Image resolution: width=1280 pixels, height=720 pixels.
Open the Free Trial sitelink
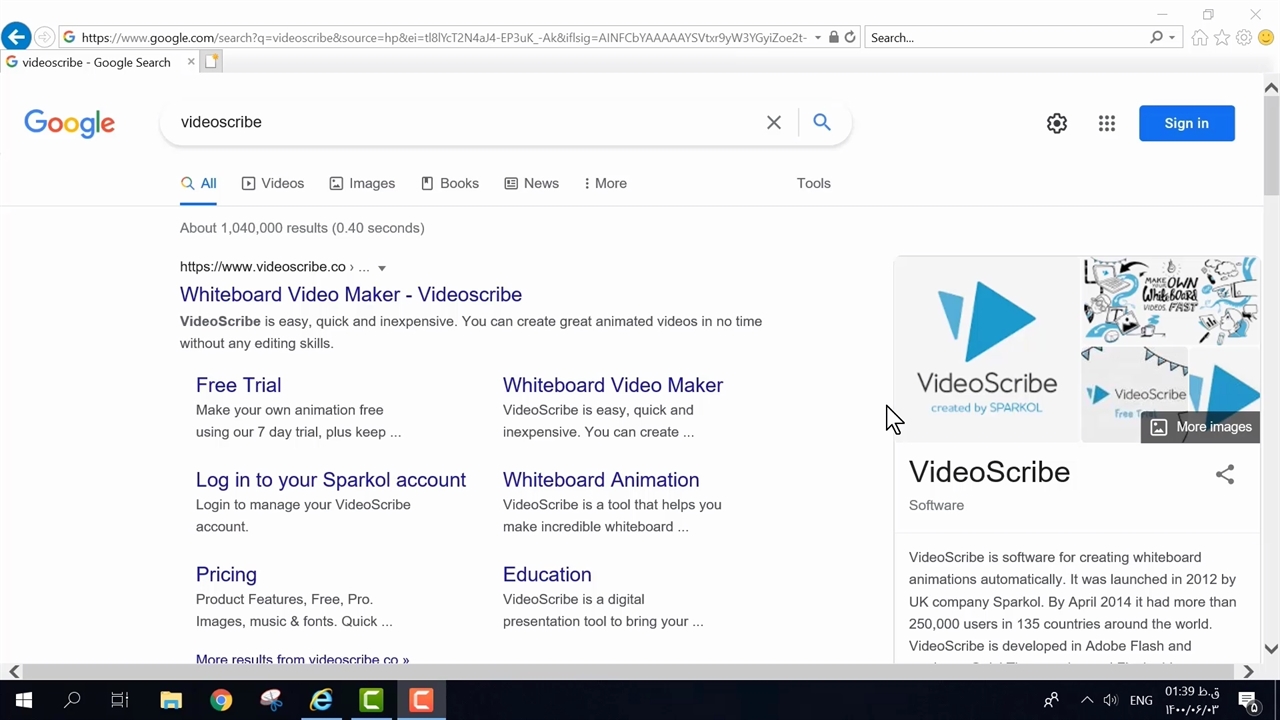(238, 385)
